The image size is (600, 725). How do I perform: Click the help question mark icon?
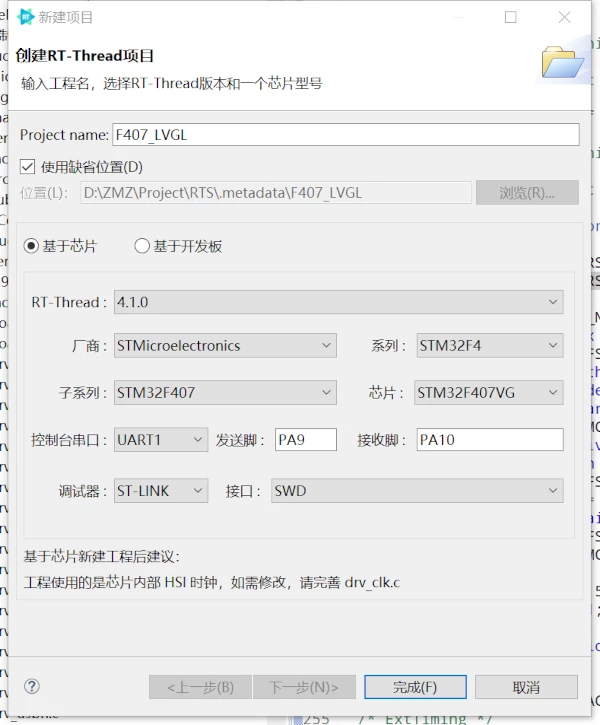[32, 686]
